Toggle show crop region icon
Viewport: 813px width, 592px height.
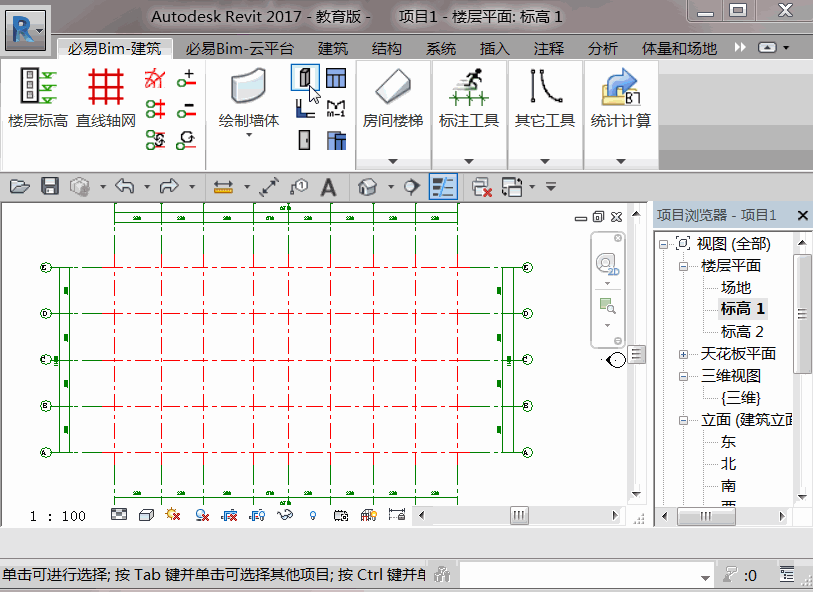[257, 515]
